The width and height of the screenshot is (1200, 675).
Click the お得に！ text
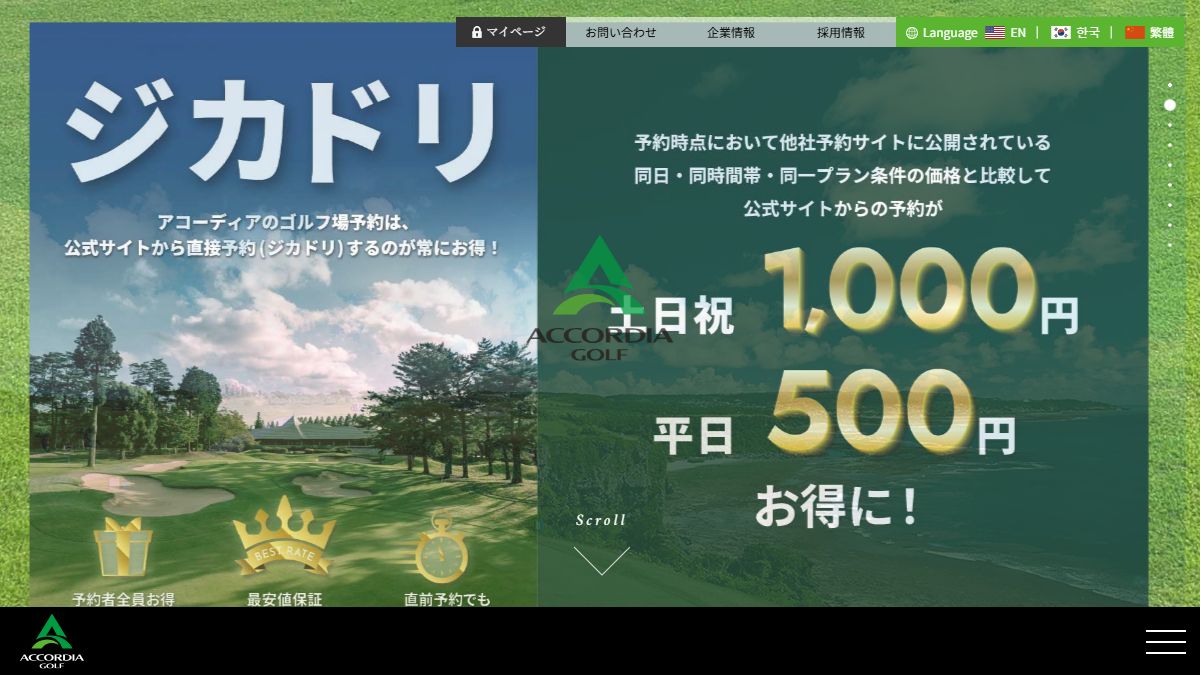pos(836,505)
